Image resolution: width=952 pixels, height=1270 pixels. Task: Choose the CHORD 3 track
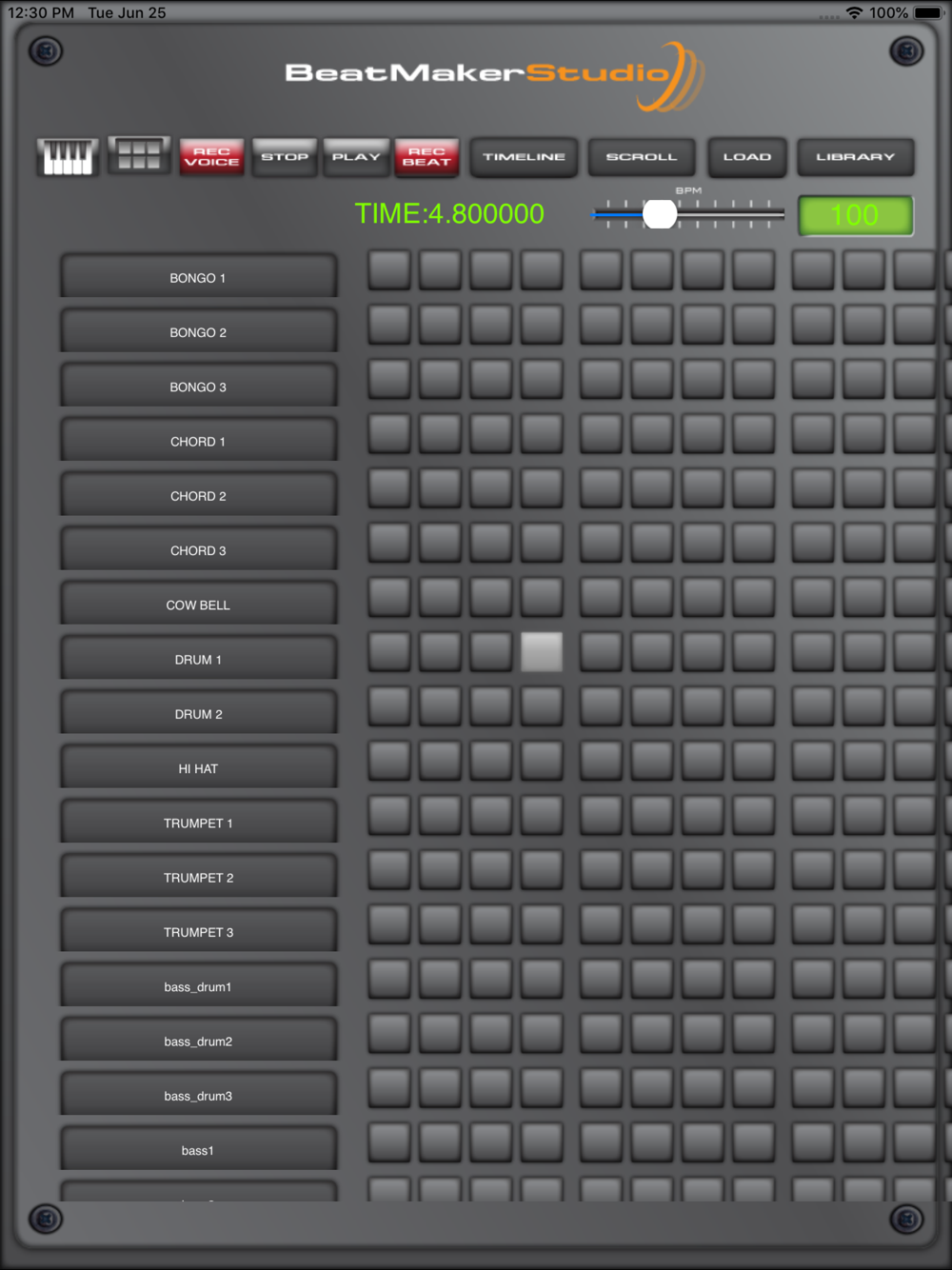[x=198, y=549]
